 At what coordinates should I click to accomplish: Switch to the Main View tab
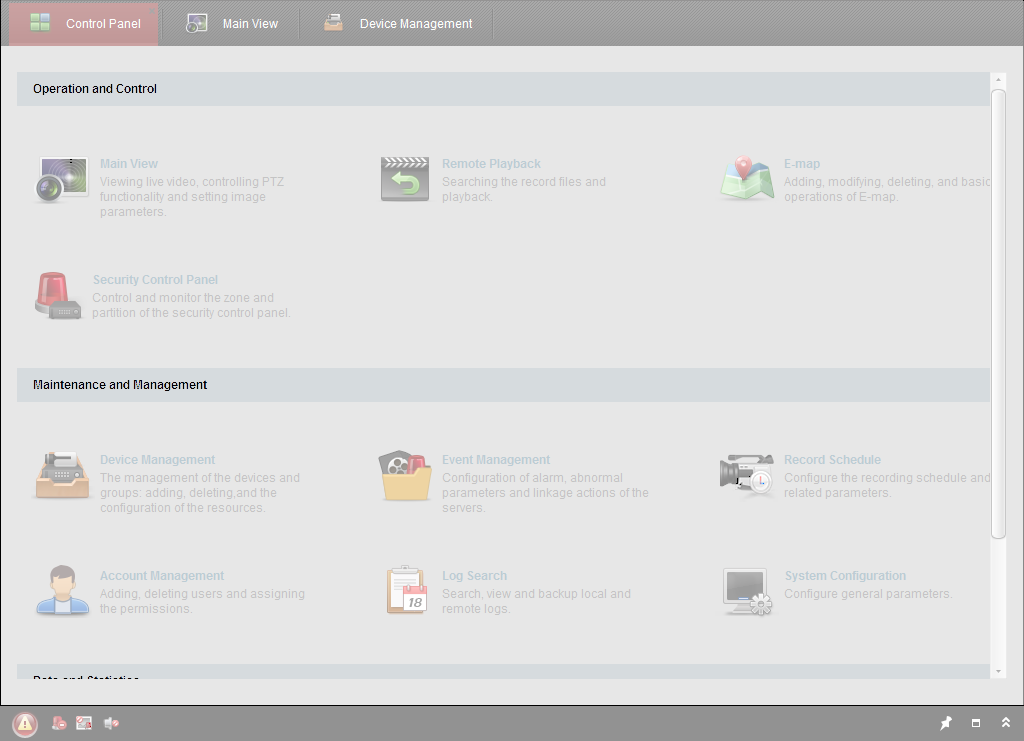(232, 24)
